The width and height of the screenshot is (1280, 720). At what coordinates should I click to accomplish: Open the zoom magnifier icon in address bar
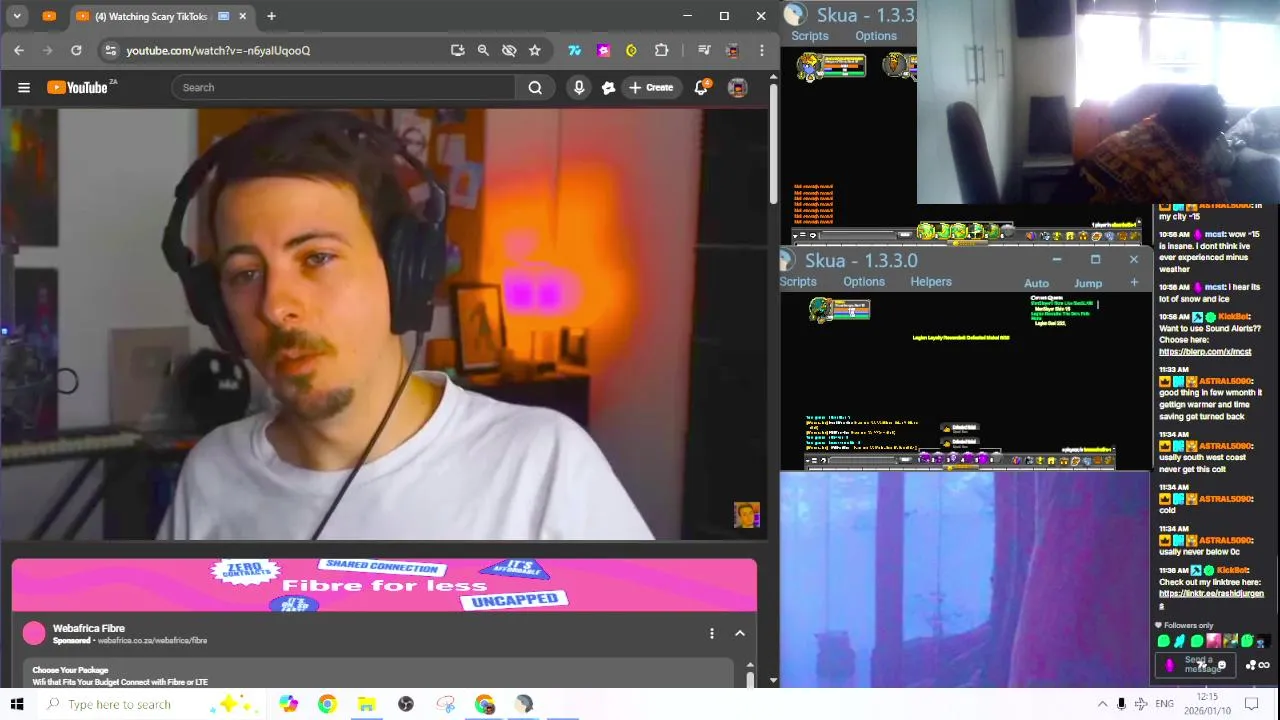point(483,50)
